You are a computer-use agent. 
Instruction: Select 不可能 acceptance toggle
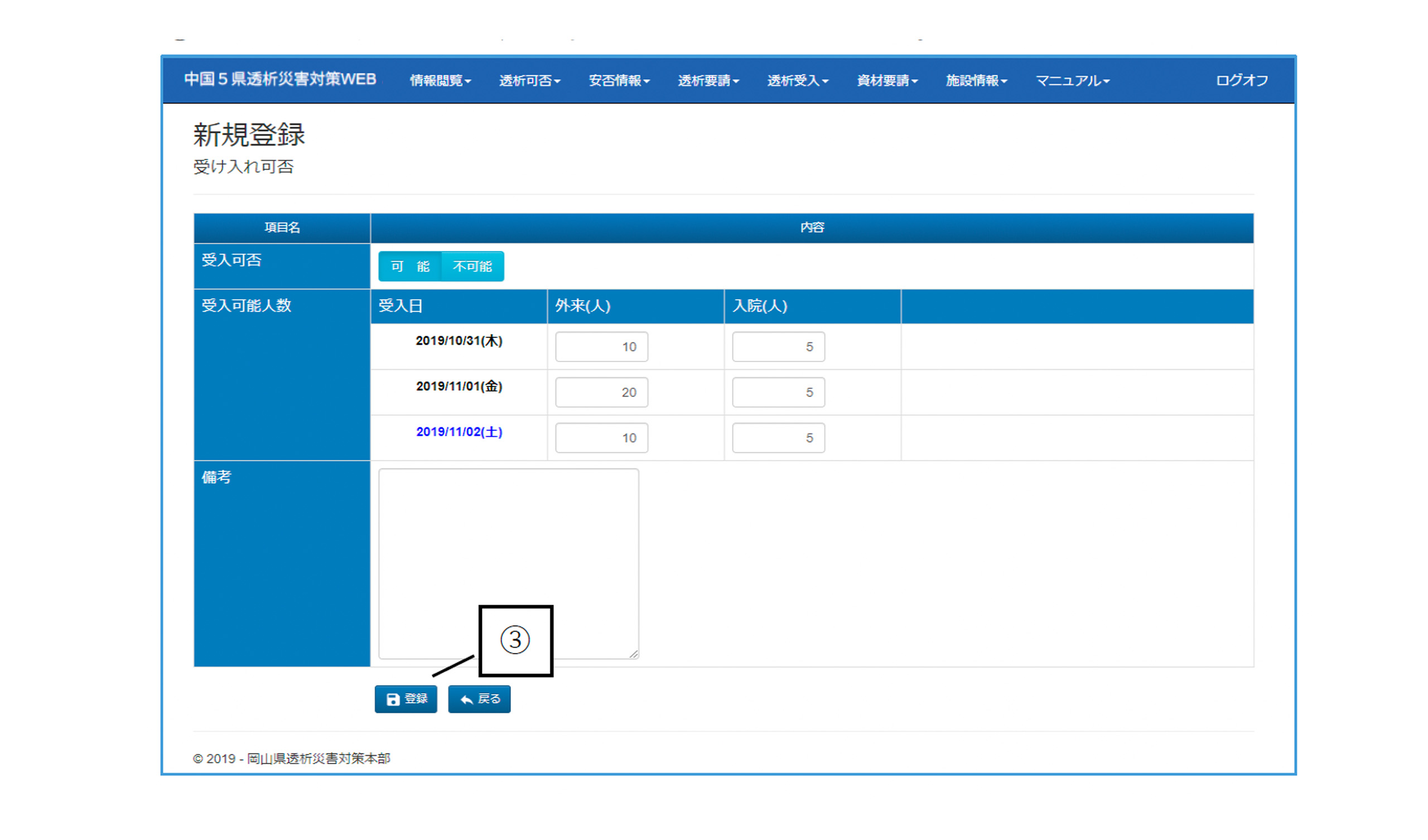(x=472, y=267)
